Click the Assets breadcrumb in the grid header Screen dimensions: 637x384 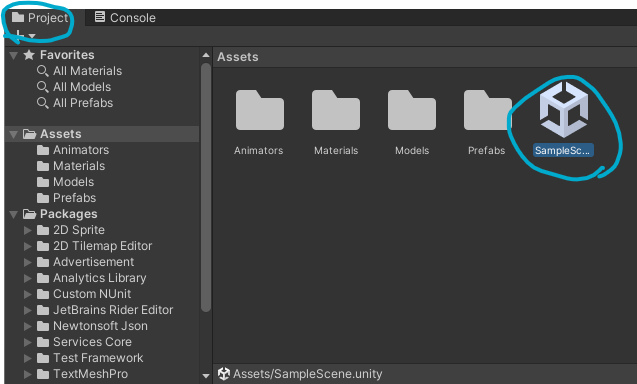coord(238,57)
